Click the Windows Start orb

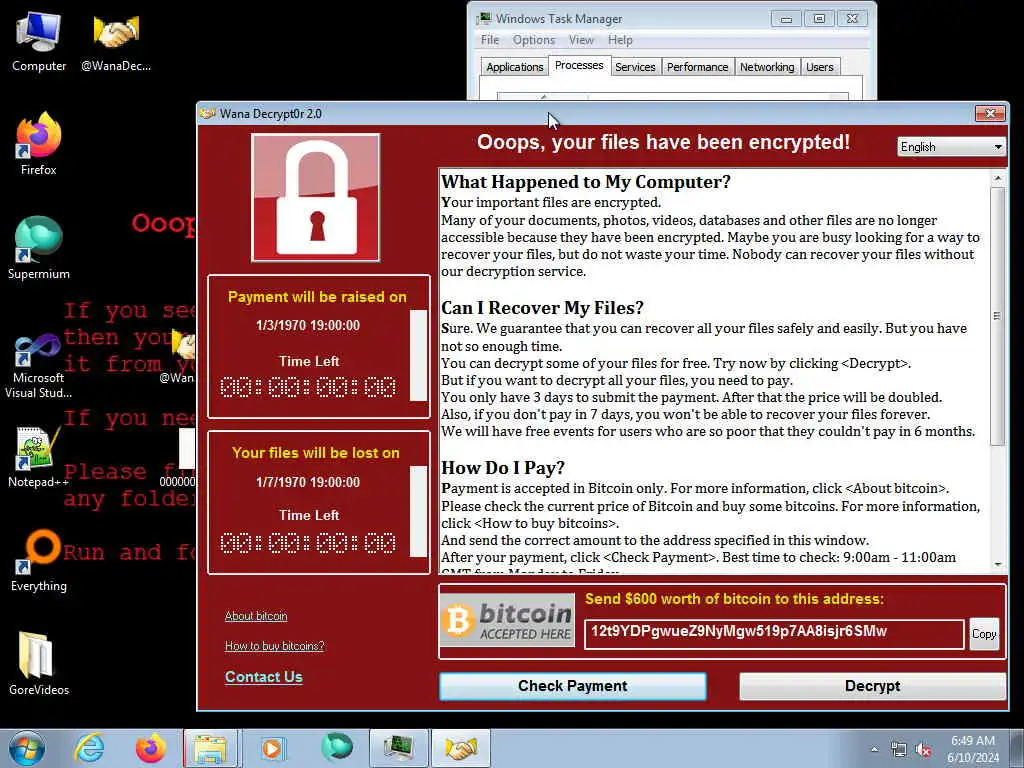click(x=27, y=748)
